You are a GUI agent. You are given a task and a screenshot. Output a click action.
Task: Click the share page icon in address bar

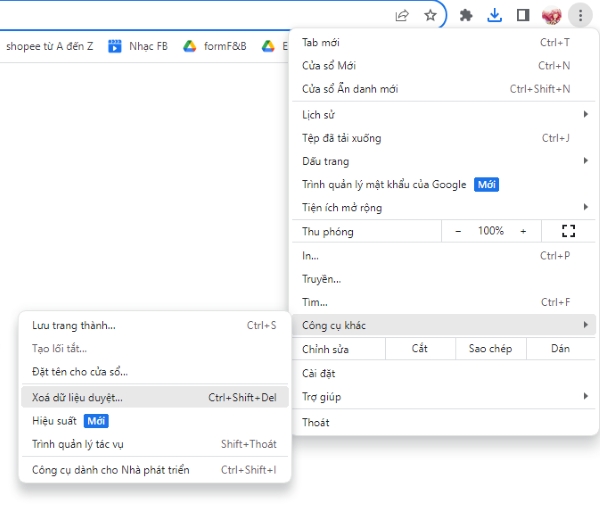click(x=402, y=15)
